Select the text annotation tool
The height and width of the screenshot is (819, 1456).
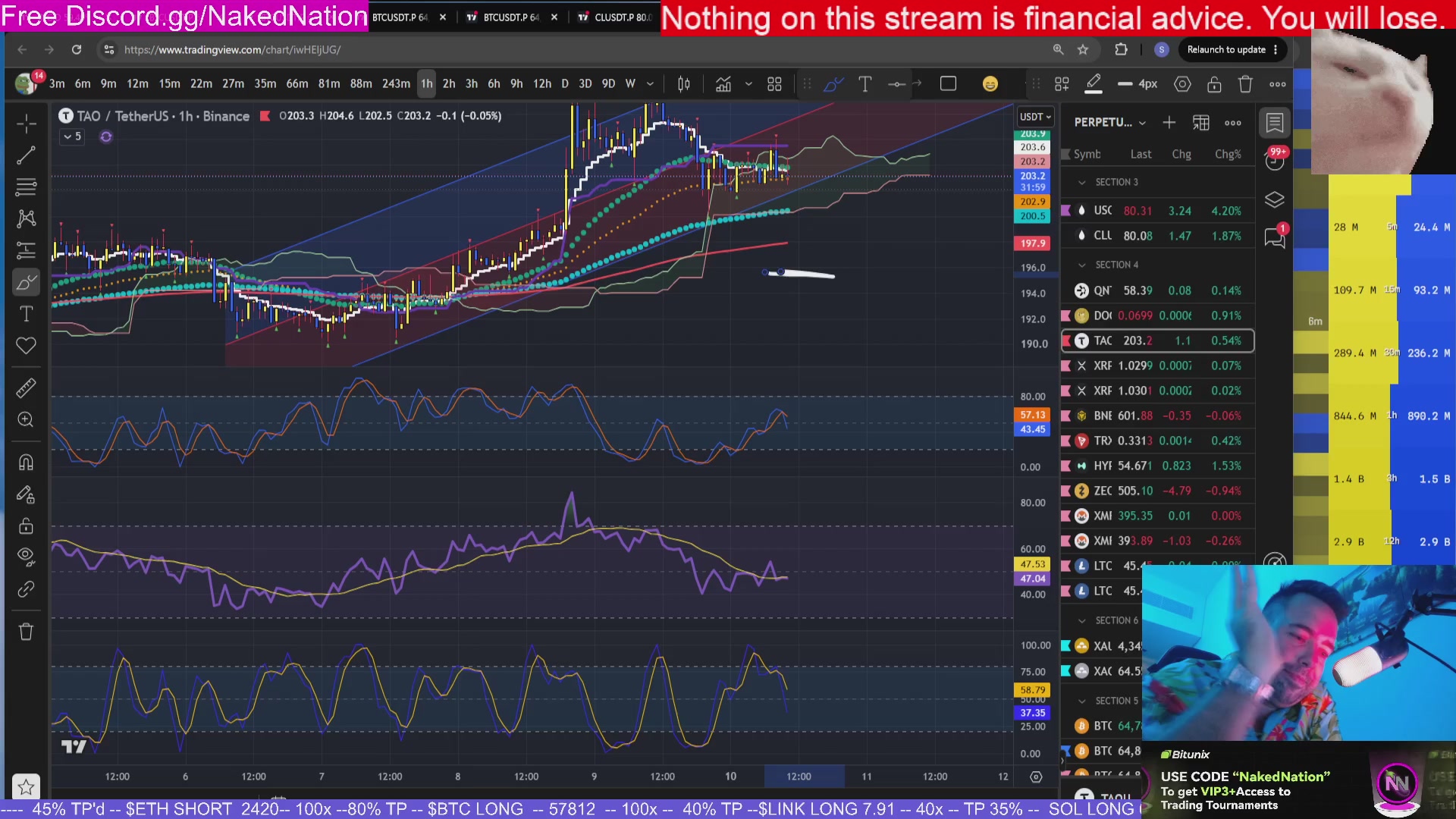26,313
